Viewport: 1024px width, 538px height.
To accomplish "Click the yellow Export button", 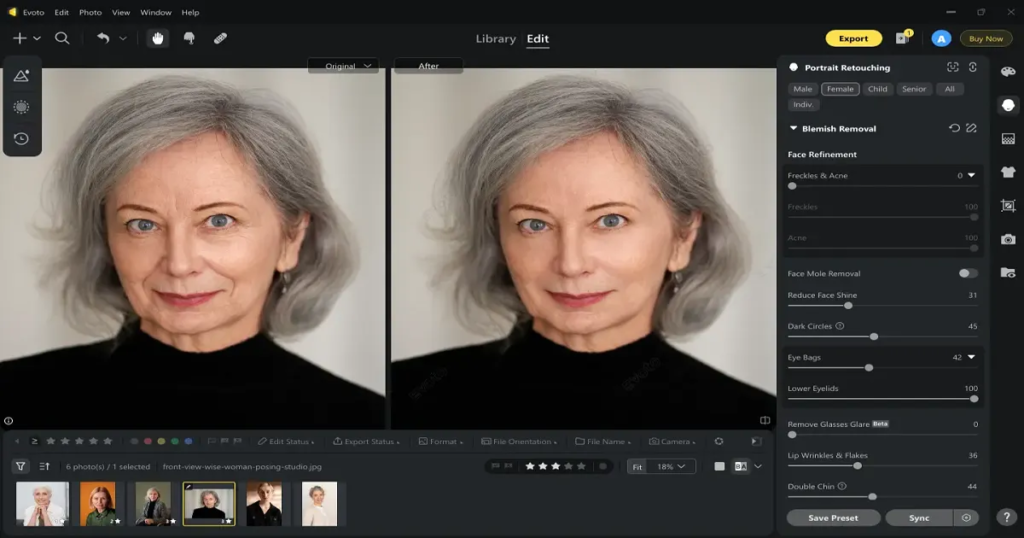I will pyautogui.click(x=853, y=39).
